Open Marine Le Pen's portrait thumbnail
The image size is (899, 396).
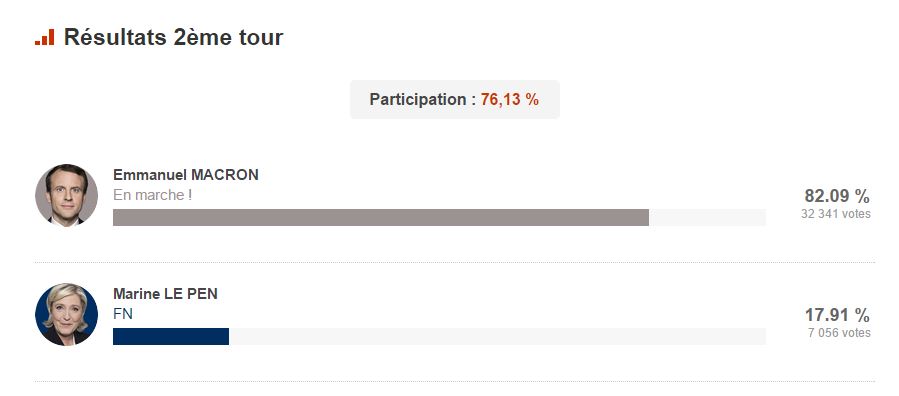point(67,314)
